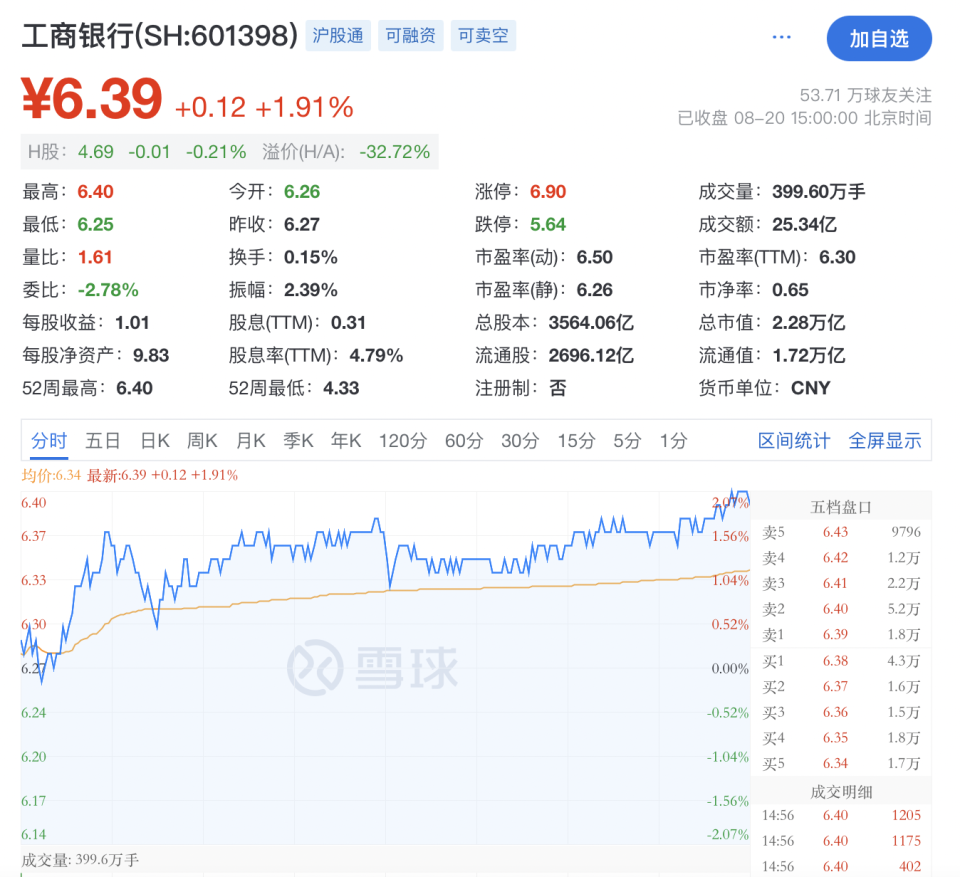
Task: Click the 可卖空 tag
Action: 483,36
